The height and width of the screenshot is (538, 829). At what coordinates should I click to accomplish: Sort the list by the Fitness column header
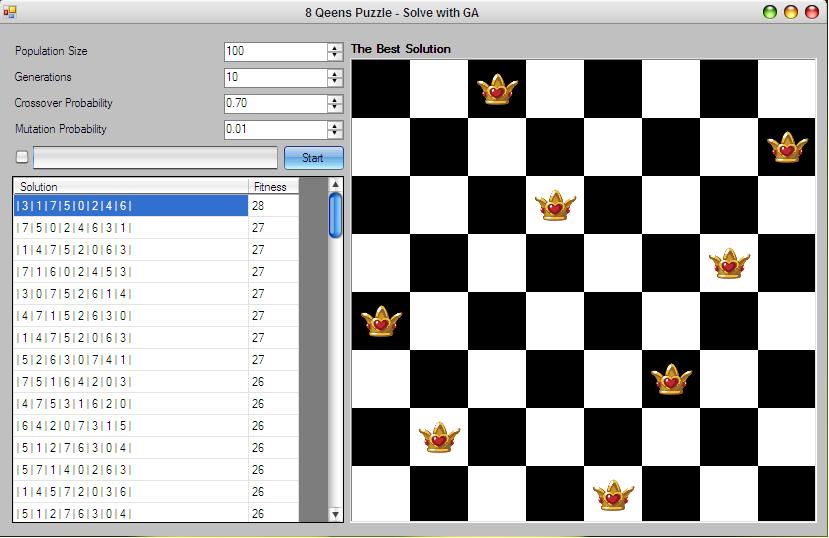272,187
